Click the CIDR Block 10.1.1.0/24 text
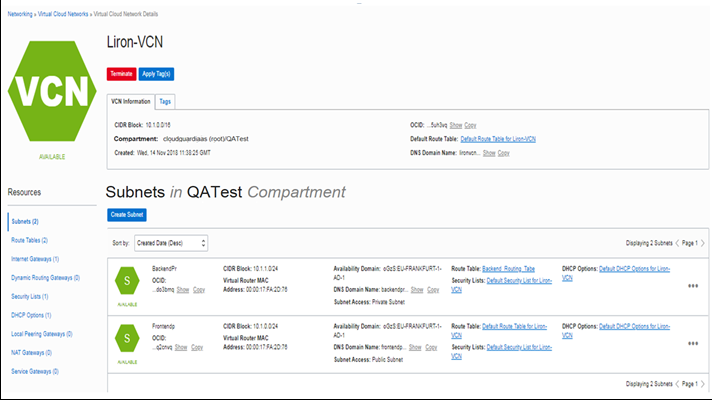This screenshot has height=400, width=712. click(251, 269)
